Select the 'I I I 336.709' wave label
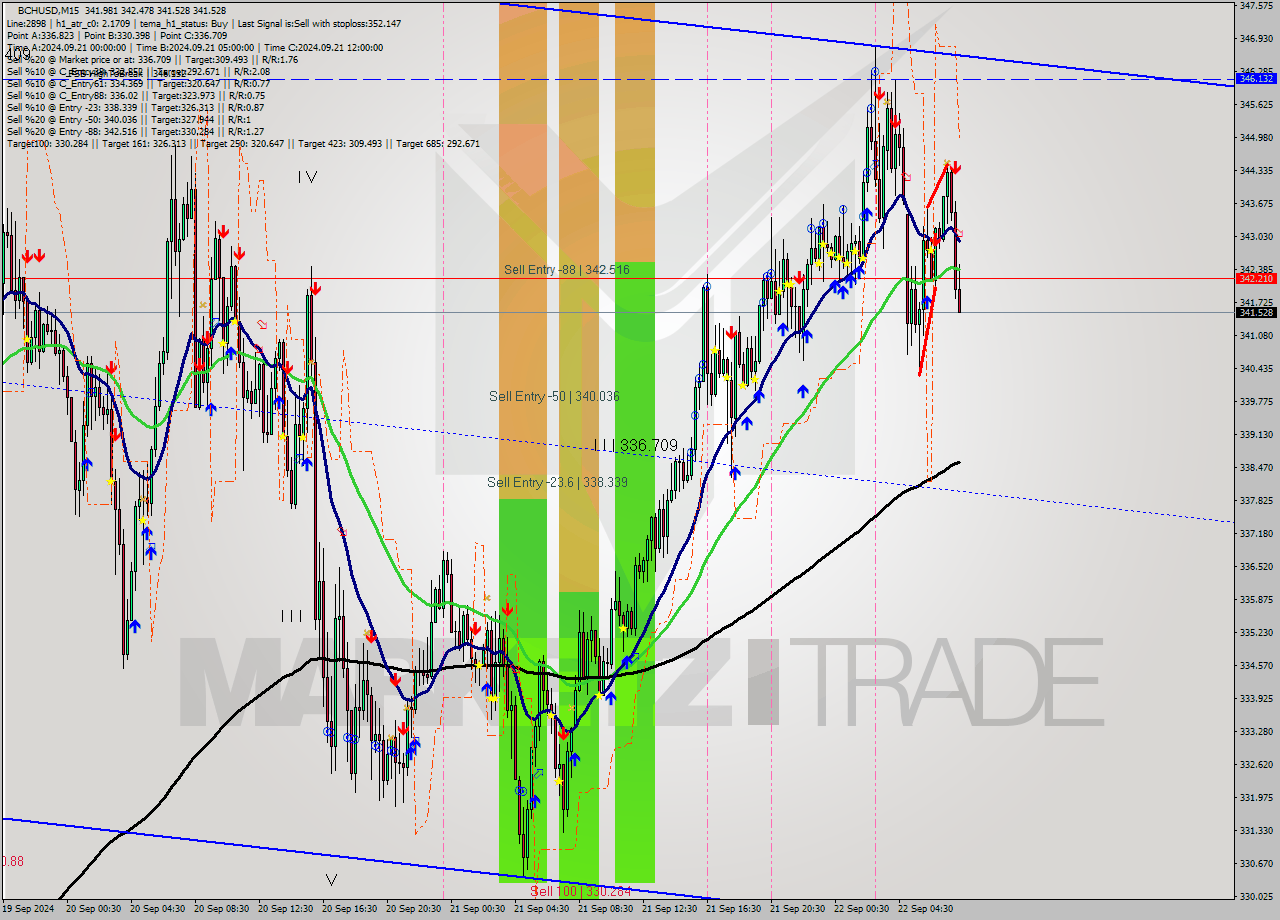 (635, 445)
